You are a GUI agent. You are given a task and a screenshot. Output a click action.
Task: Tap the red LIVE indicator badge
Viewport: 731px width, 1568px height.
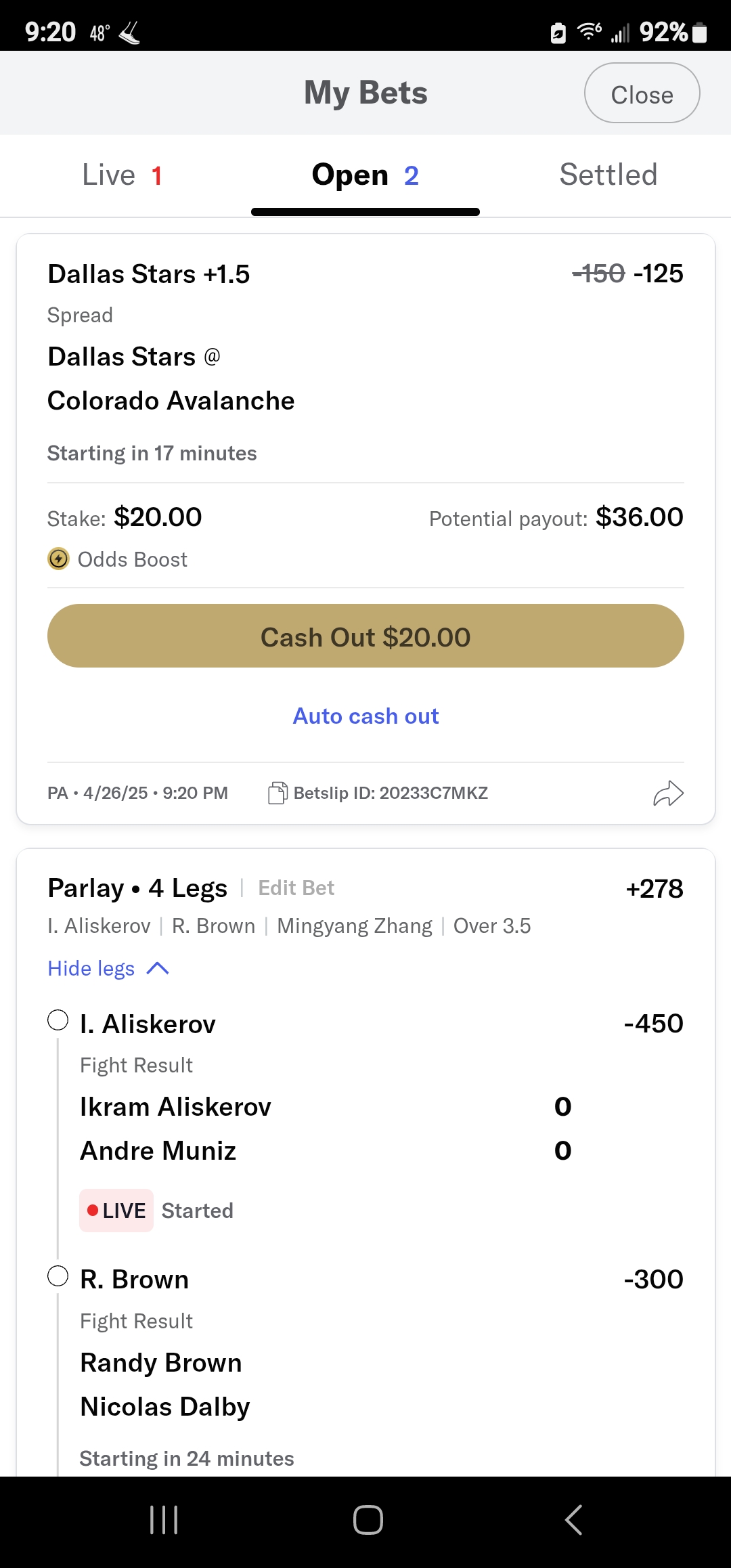pos(116,1211)
